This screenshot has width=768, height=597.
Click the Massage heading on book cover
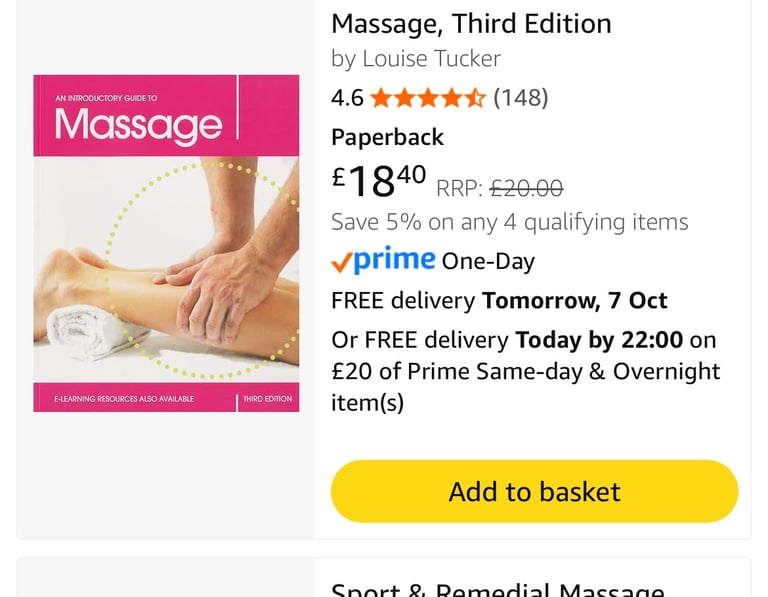point(139,125)
